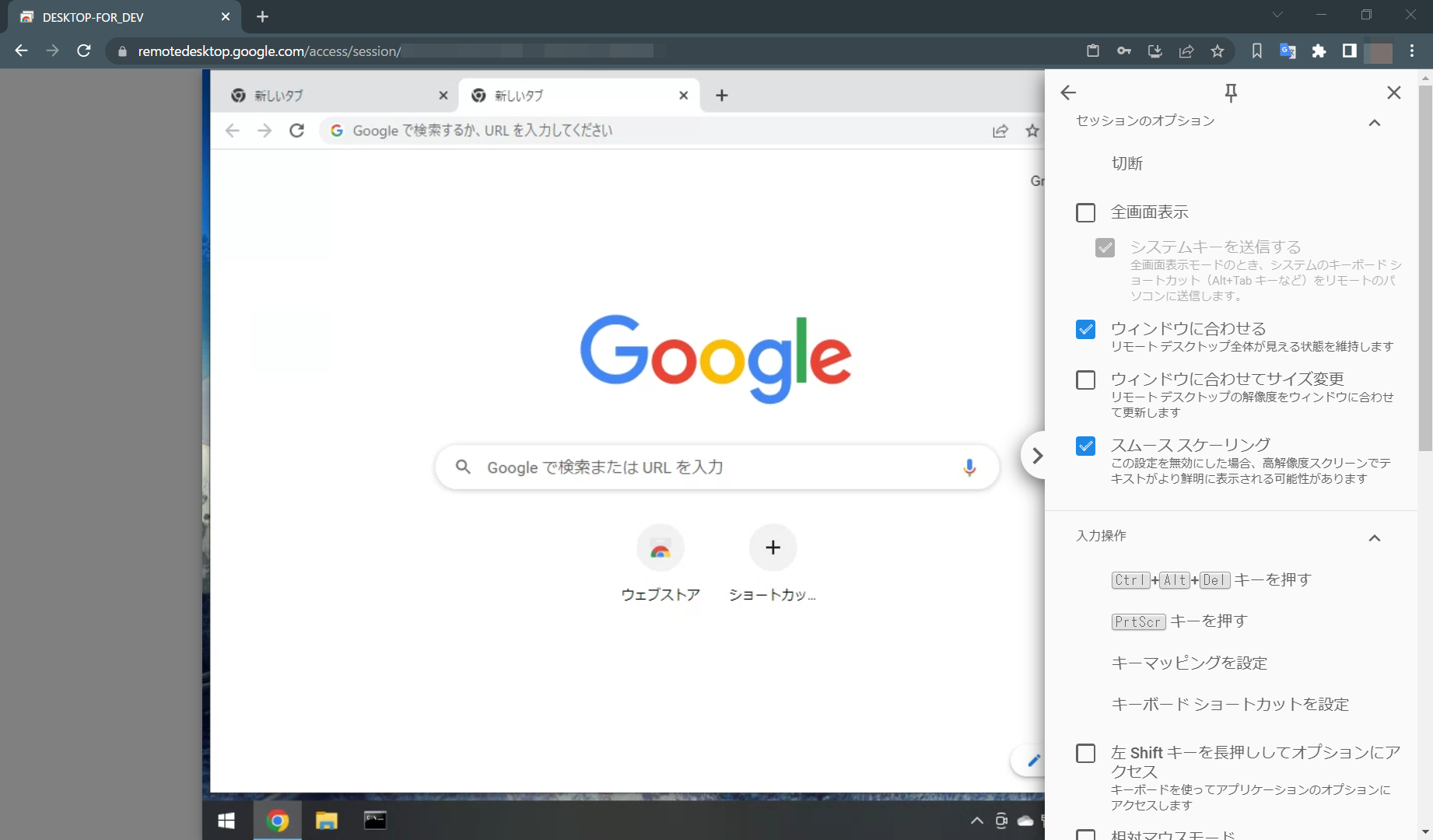
Task: Click the pin icon in the options panel
Action: (x=1231, y=93)
